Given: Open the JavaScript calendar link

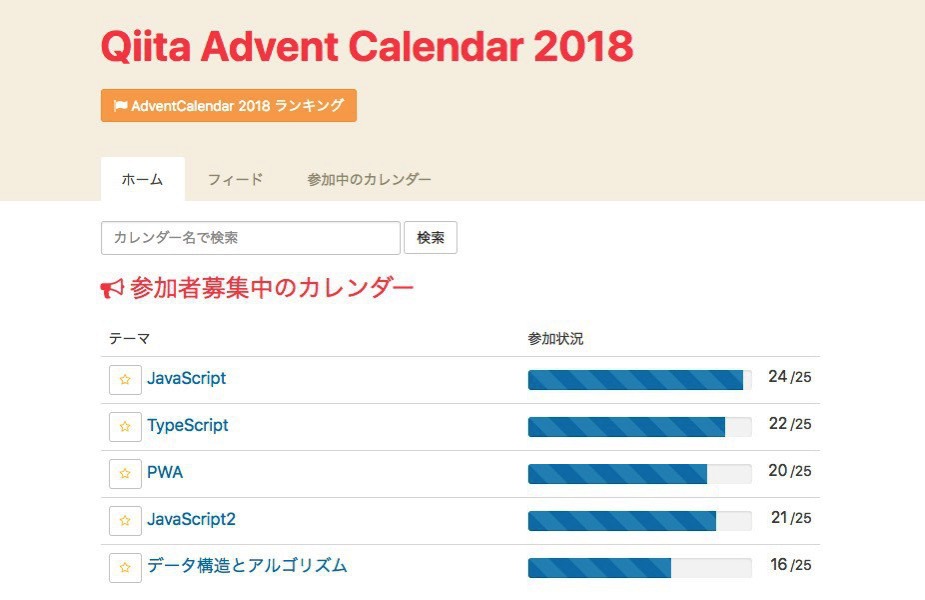Looking at the screenshot, I should click(187, 379).
